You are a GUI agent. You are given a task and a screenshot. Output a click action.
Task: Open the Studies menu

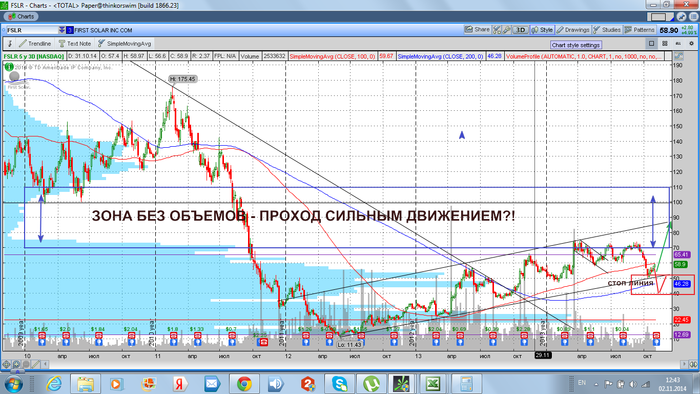coord(607,30)
